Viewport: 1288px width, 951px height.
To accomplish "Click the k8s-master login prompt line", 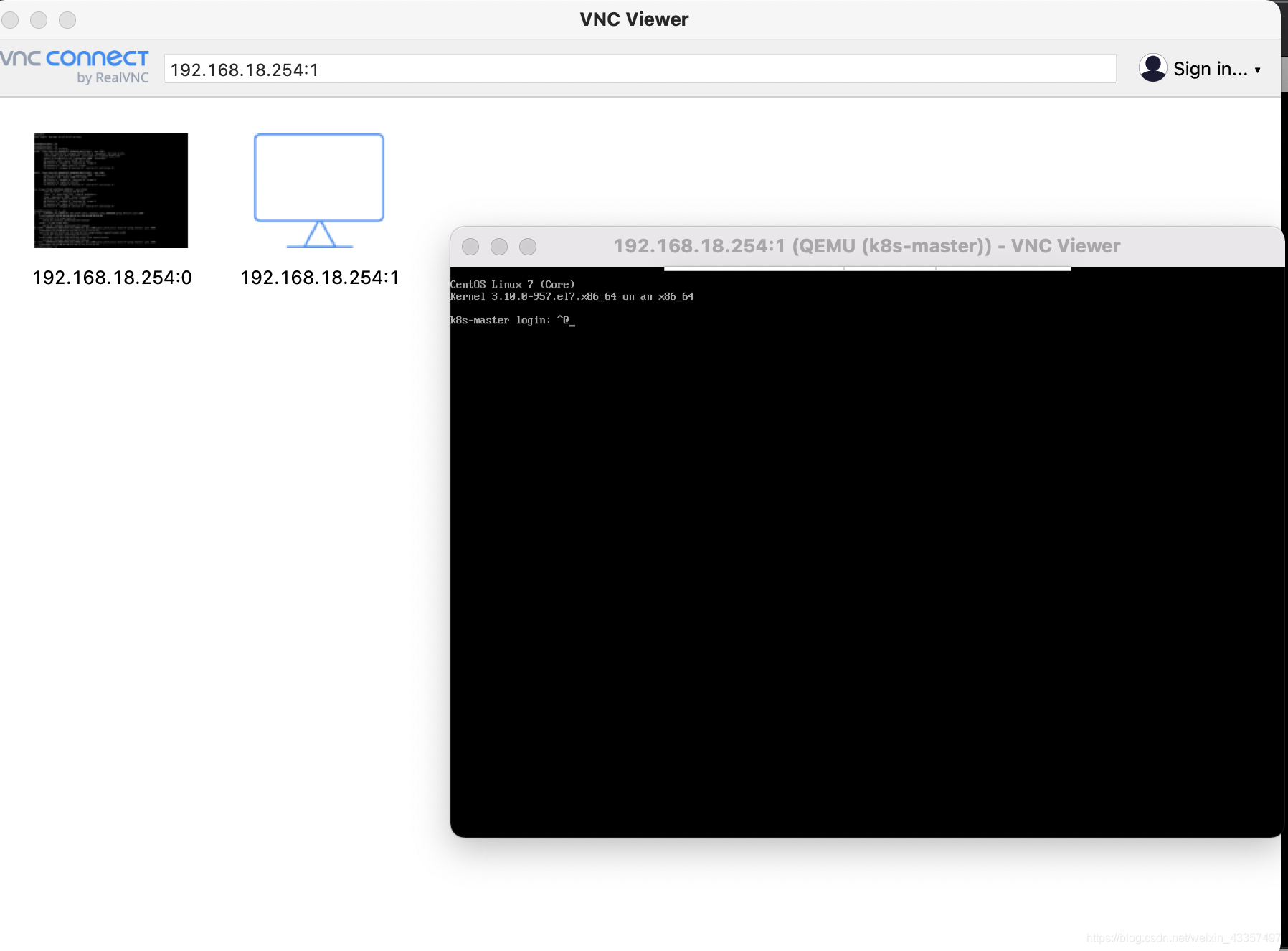I will click(512, 321).
